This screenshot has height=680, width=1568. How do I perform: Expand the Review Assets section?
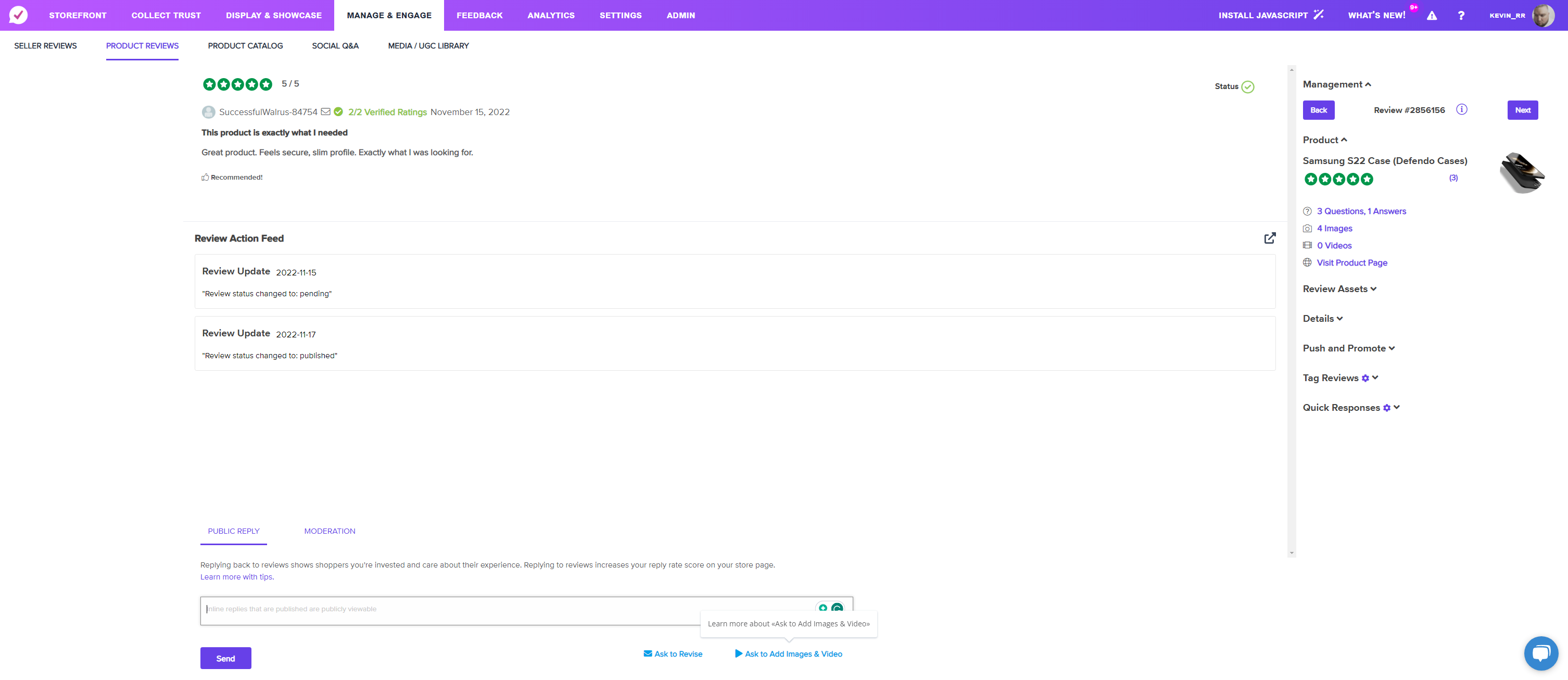tap(1339, 288)
